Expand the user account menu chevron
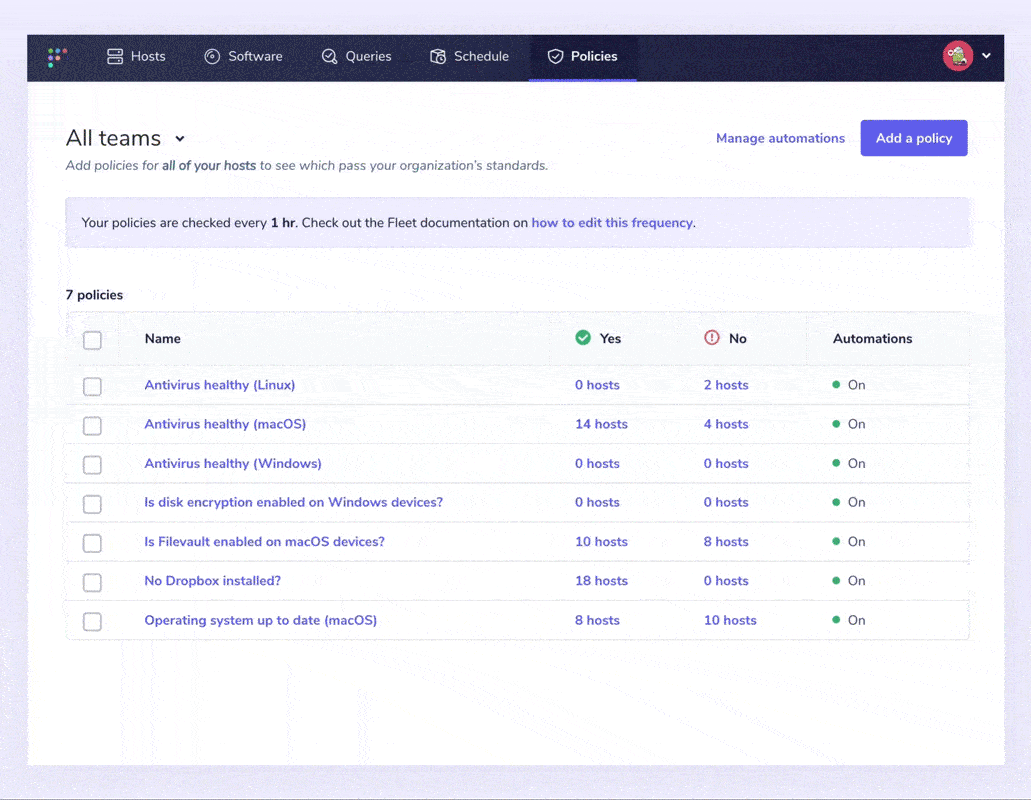 (986, 56)
